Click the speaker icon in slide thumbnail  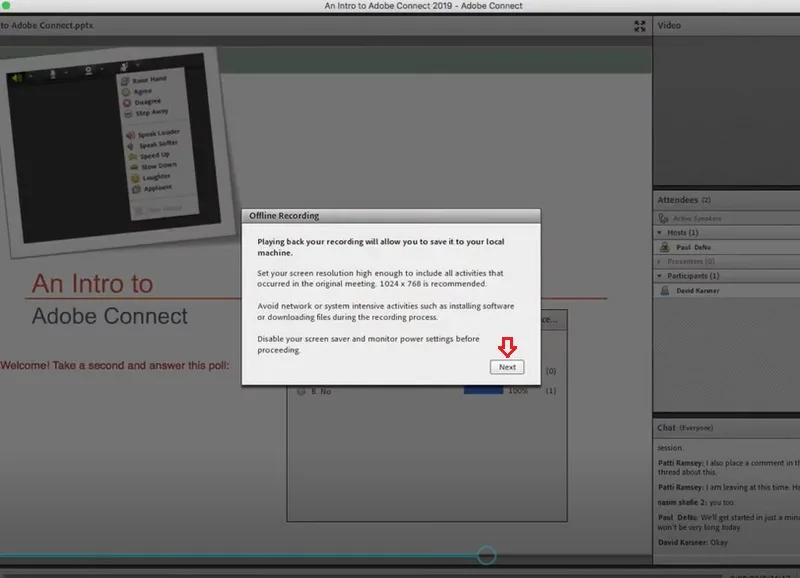[x=16, y=78]
